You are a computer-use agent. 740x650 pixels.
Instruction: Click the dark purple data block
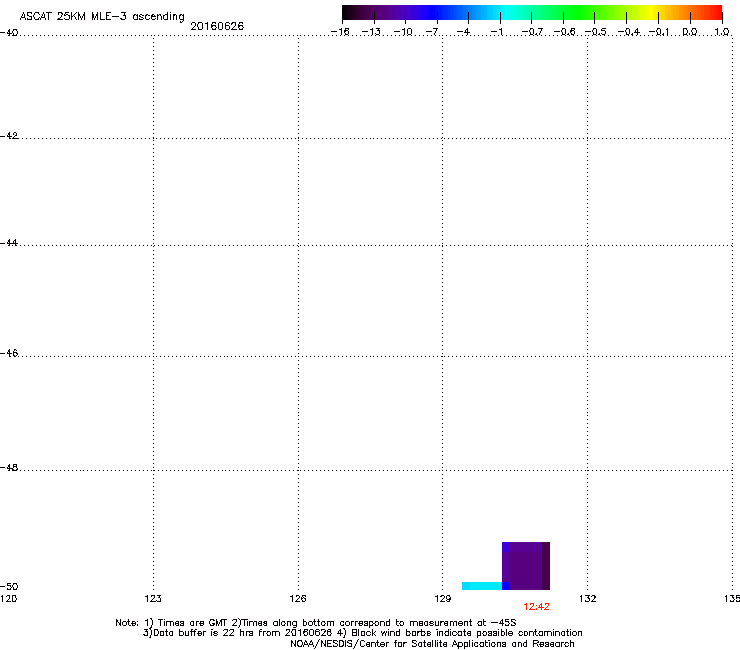tap(526, 566)
